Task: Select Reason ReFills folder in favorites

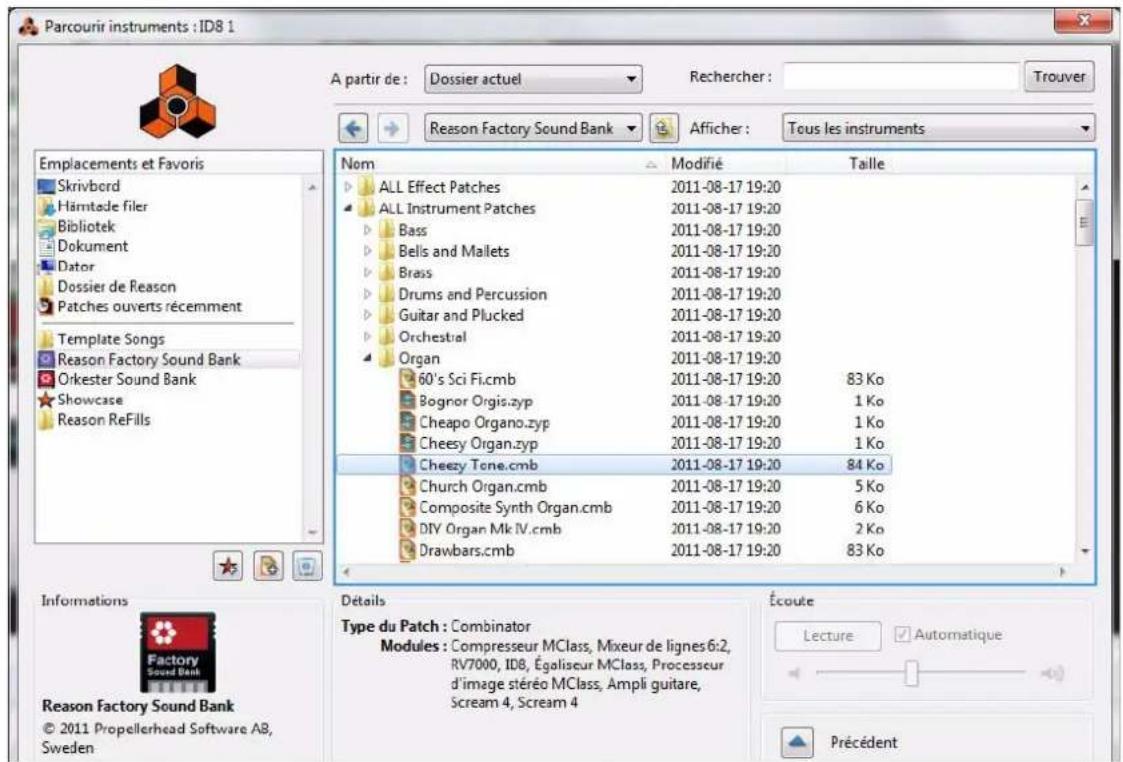Action: (x=95, y=420)
